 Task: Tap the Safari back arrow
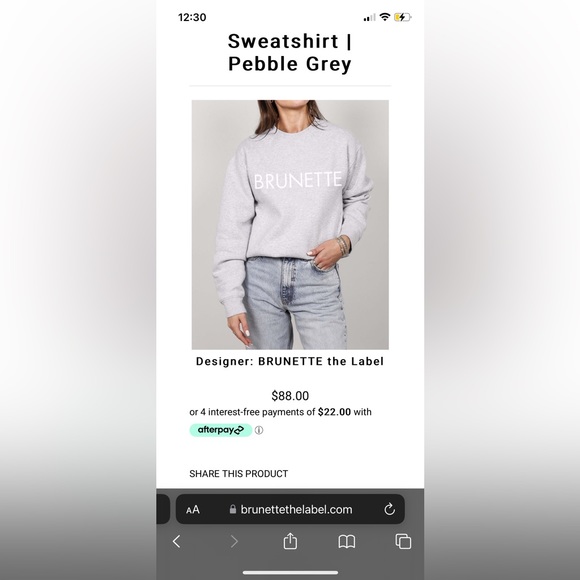click(176, 542)
